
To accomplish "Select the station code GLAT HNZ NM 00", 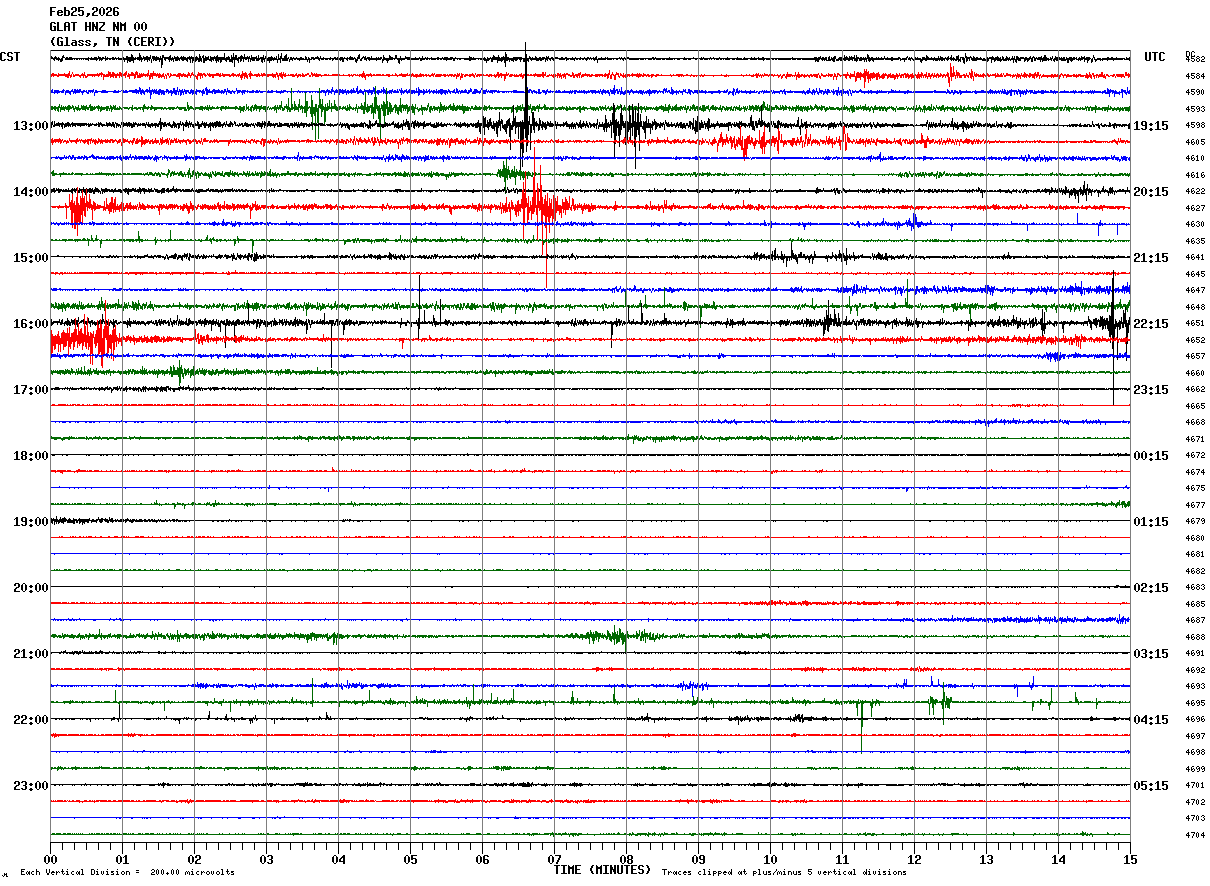I will click(98, 27).
